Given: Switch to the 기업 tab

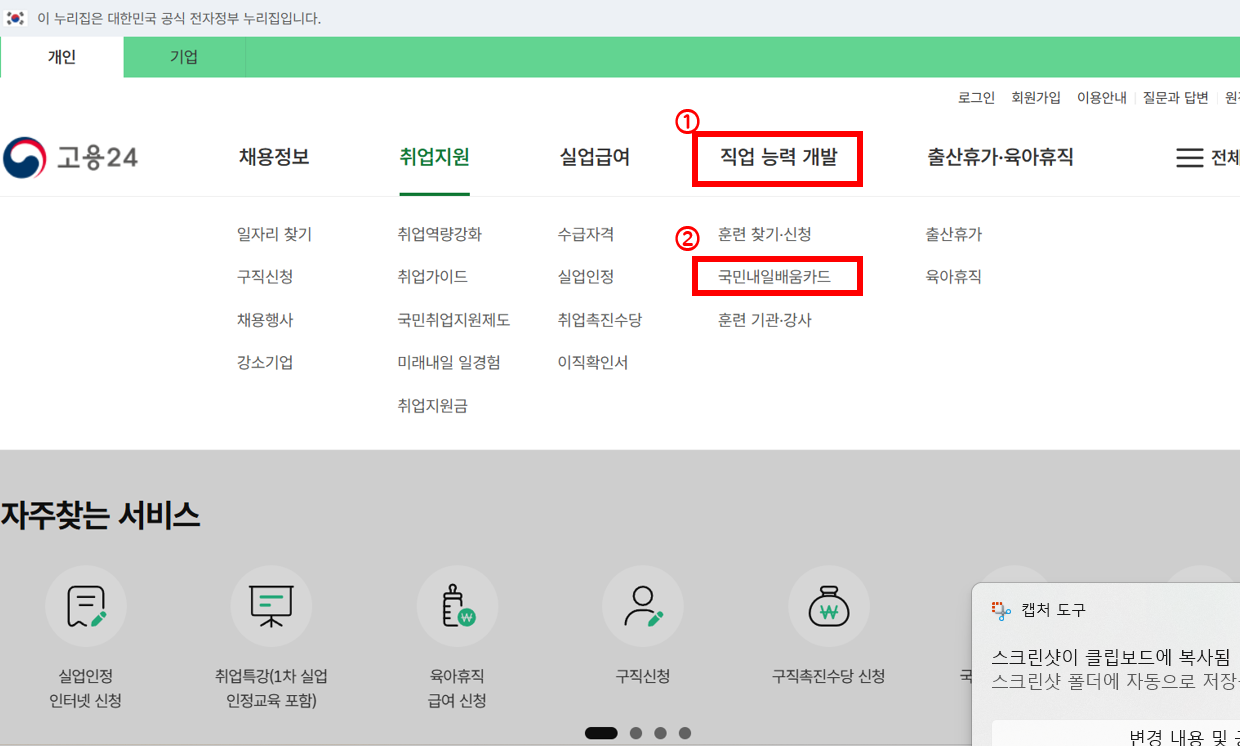Looking at the screenshot, I should point(183,57).
